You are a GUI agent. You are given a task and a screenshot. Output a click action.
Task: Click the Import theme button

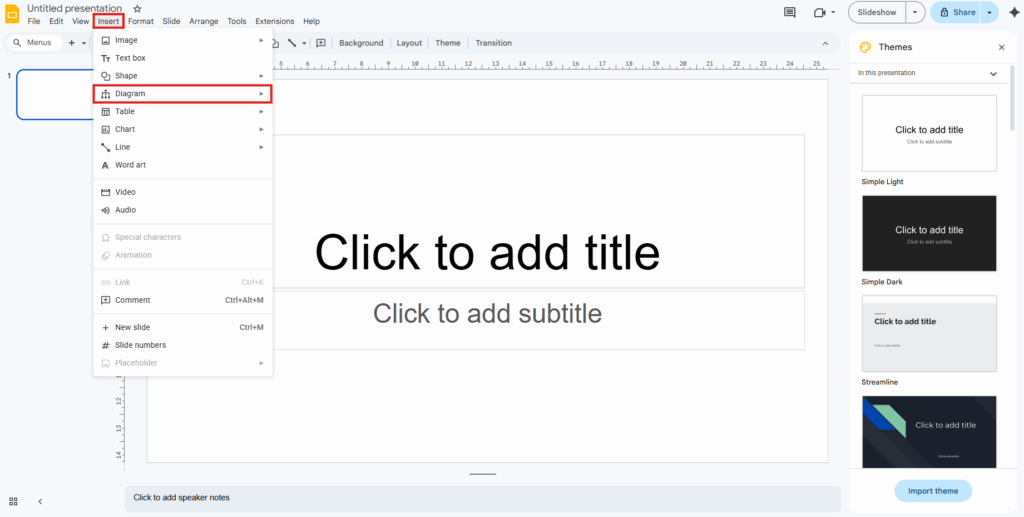(x=932, y=491)
